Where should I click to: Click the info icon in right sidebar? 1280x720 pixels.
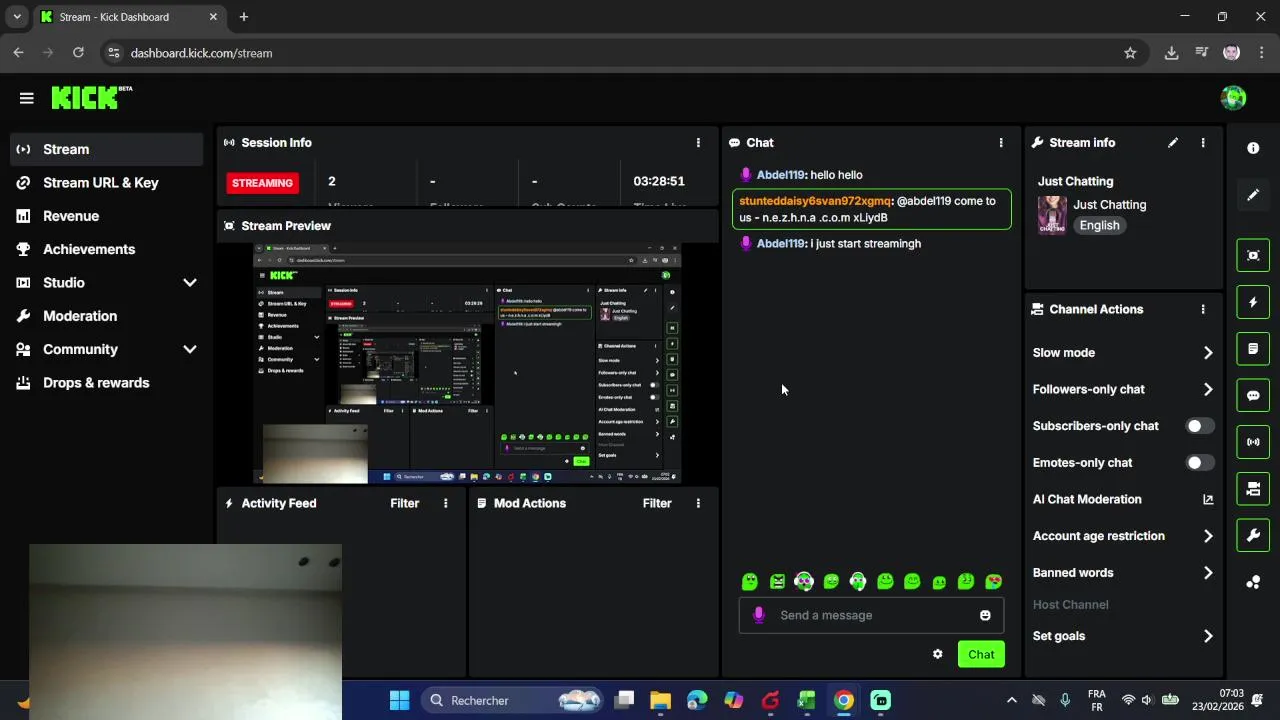(x=1253, y=148)
